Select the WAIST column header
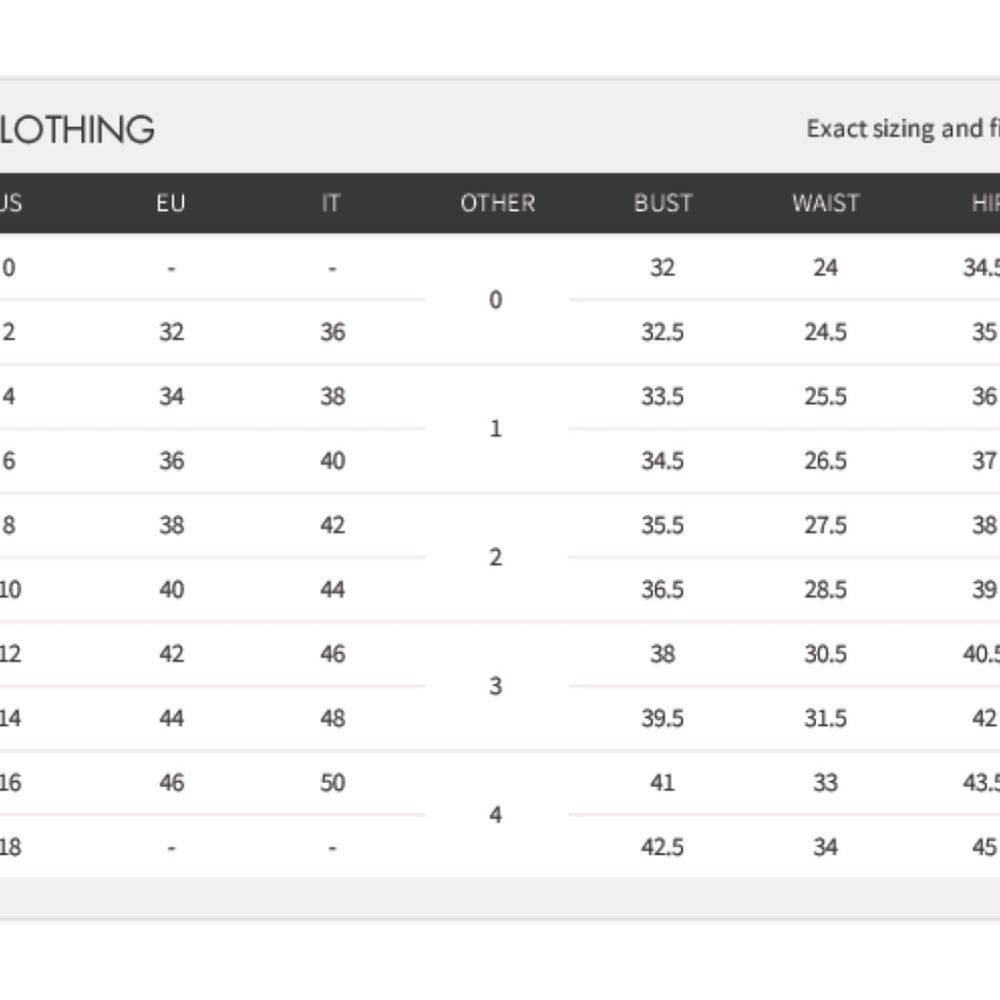The width and height of the screenshot is (1000, 1000). pyautogui.click(x=825, y=203)
